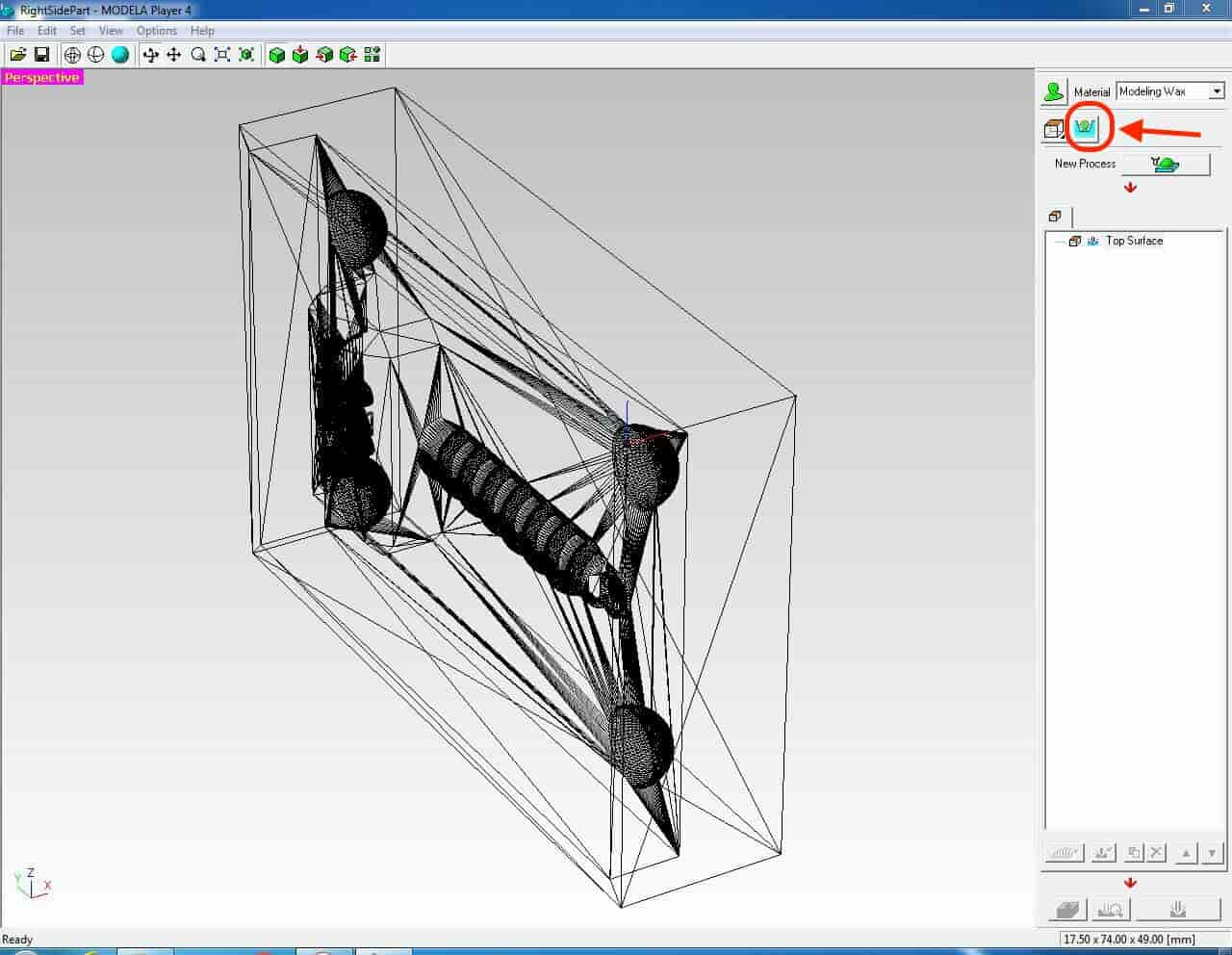The image size is (1232, 955).
Task: Select the wireframe sphere view icon
Action: pyautogui.click(x=72, y=55)
